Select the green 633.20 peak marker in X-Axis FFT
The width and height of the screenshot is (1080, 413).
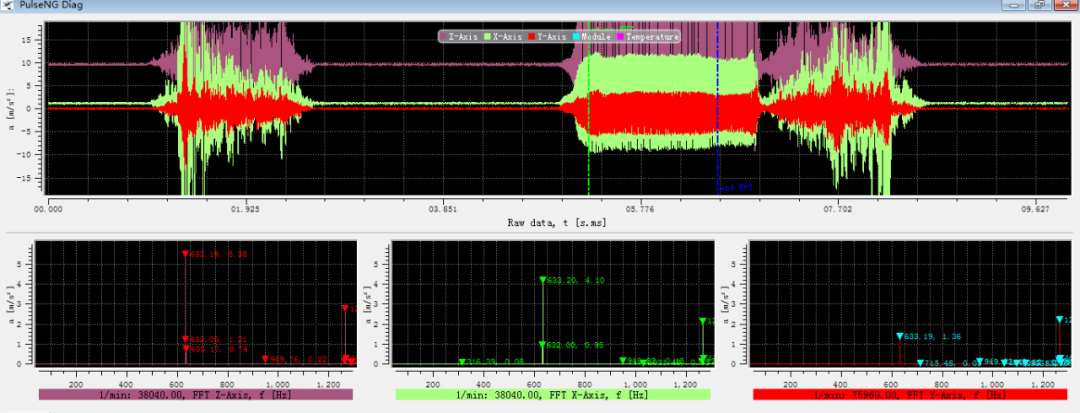coord(543,280)
